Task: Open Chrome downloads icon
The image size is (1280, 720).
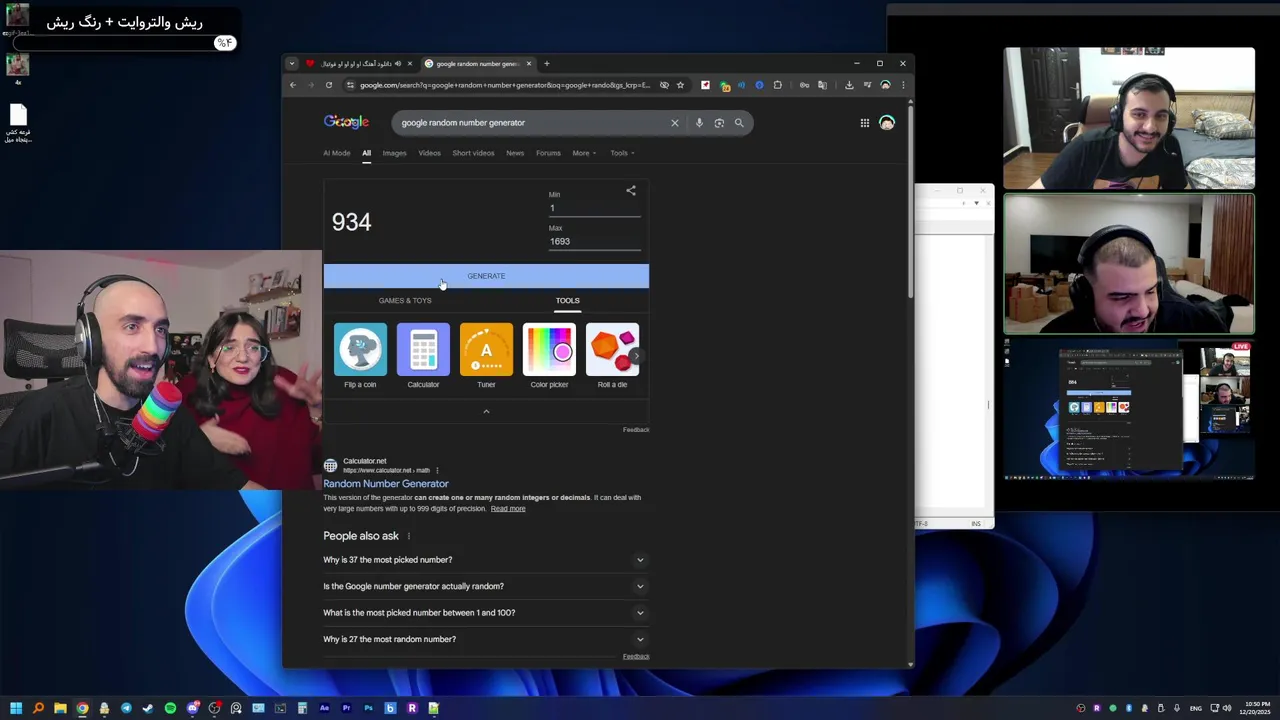Action: (849, 85)
